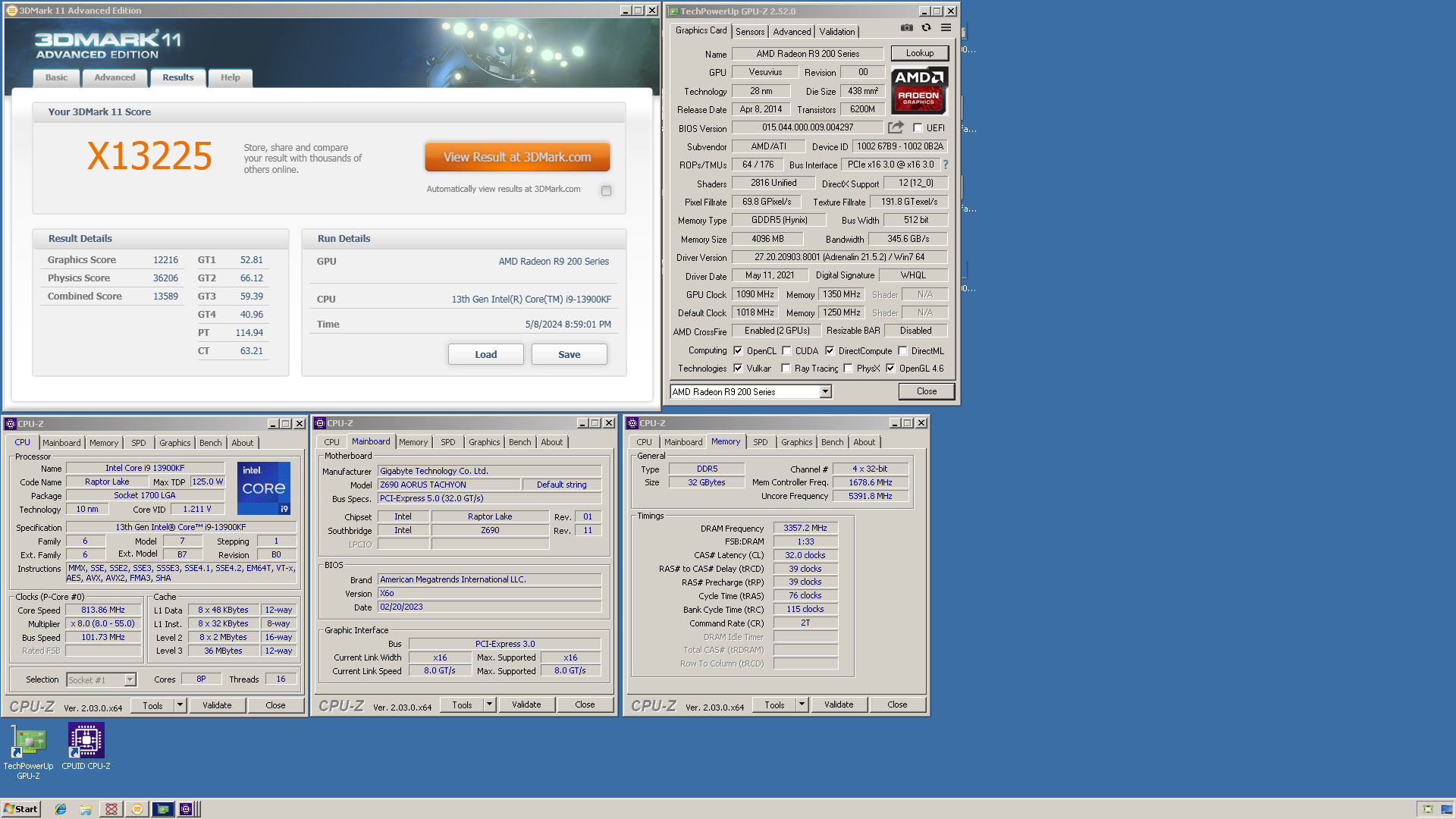This screenshot has height=819, width=1456.
Task: Open TechPowerUp GPU-Z desktop shortcut
Action: pyautogui.click(x=28, y=752)
